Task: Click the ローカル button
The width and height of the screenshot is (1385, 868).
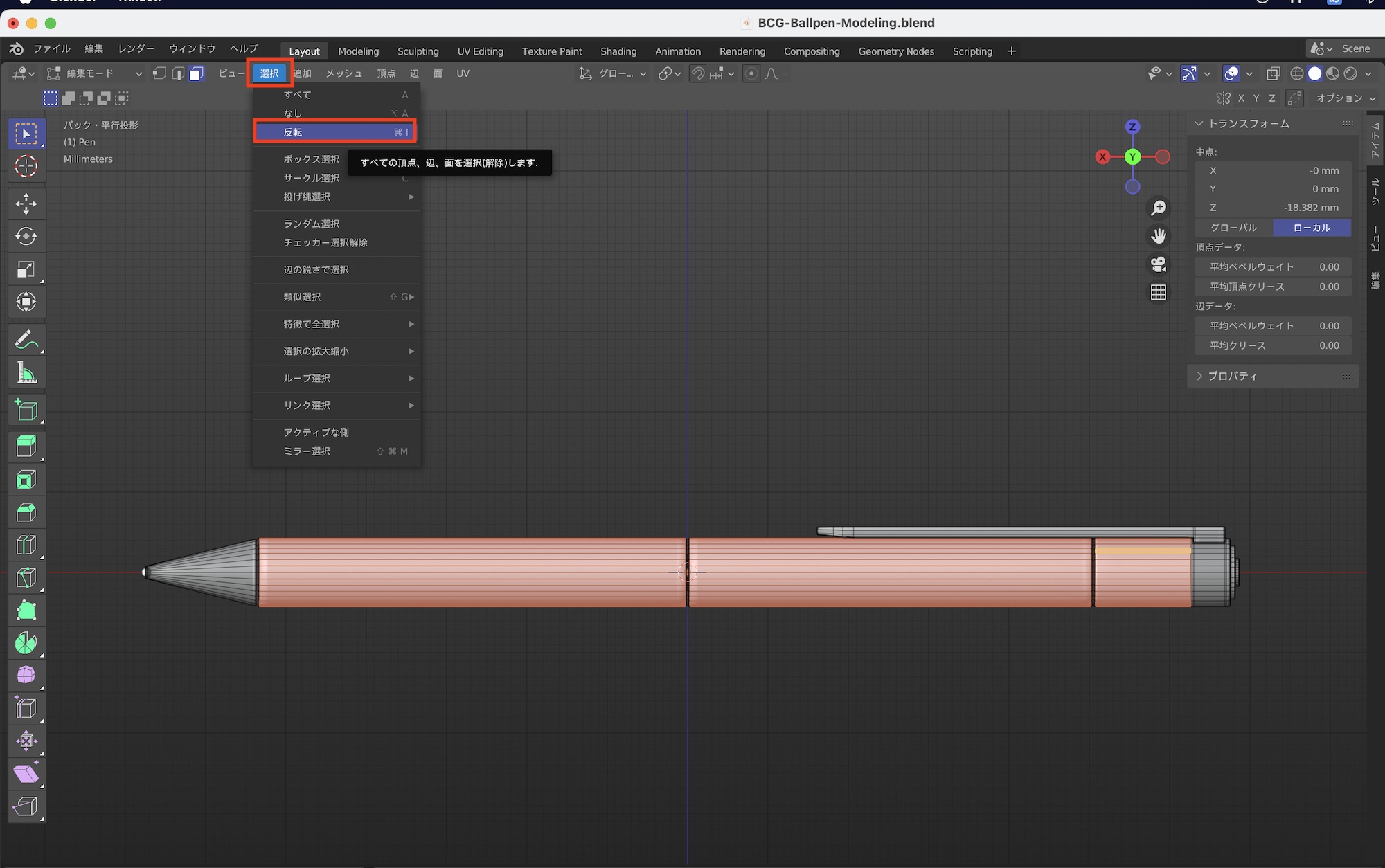Action: 1312,228
